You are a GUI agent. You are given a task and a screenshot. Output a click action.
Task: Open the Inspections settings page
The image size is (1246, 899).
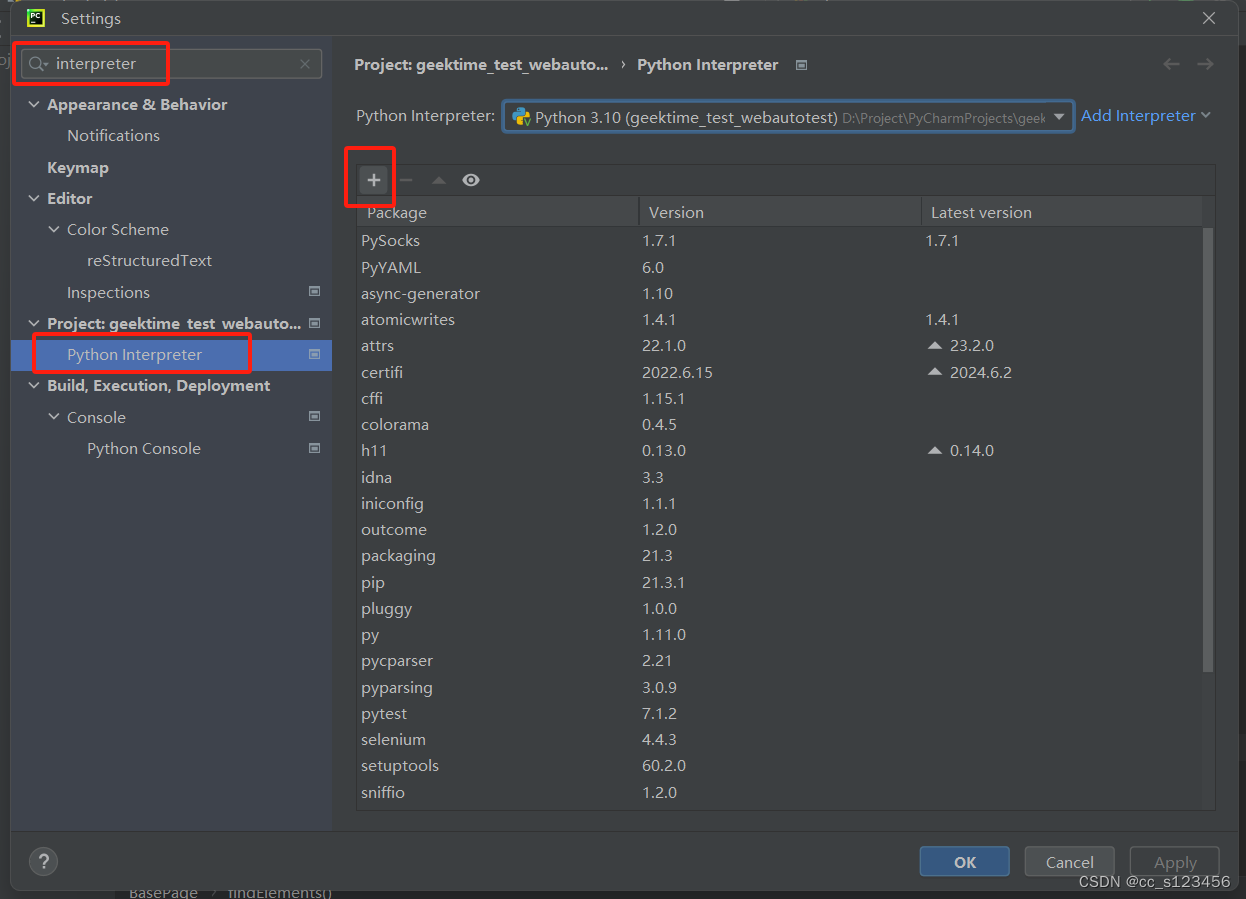tap(108, 292)
